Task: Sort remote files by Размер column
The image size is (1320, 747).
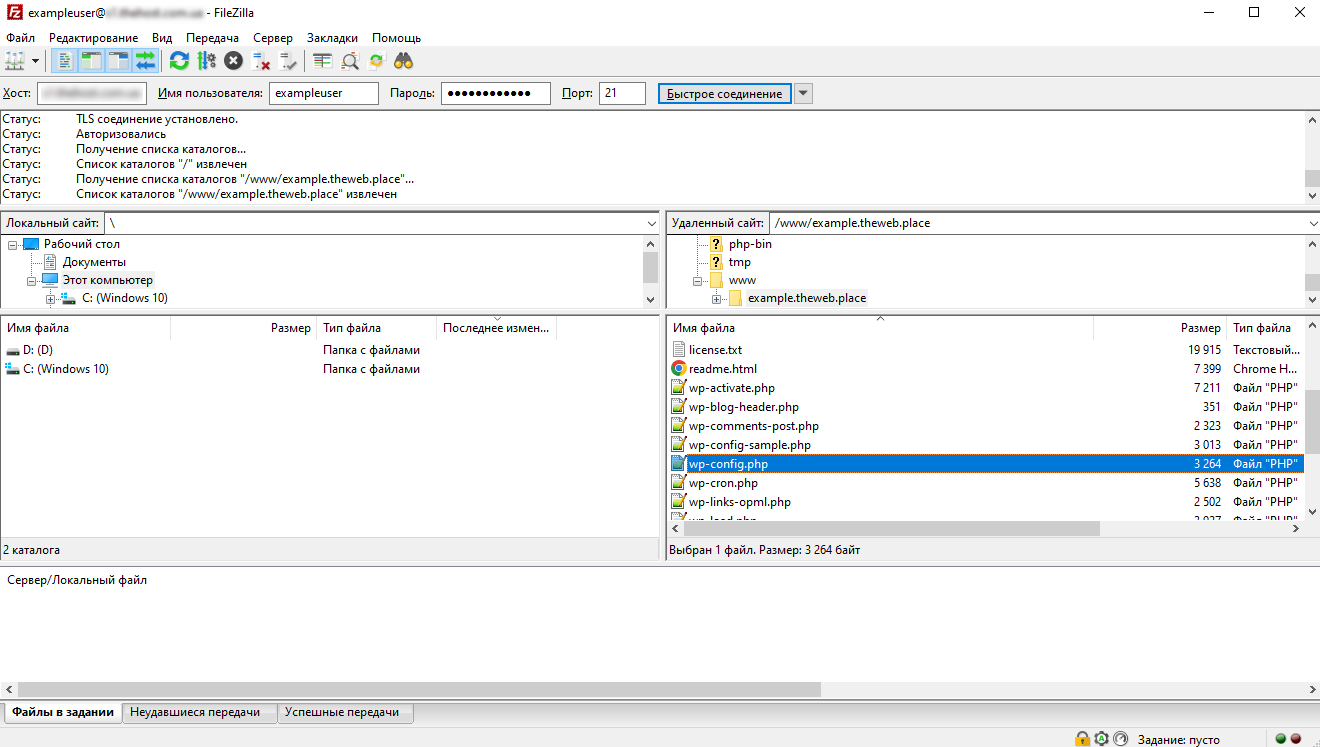Action: pos(1160,328)
